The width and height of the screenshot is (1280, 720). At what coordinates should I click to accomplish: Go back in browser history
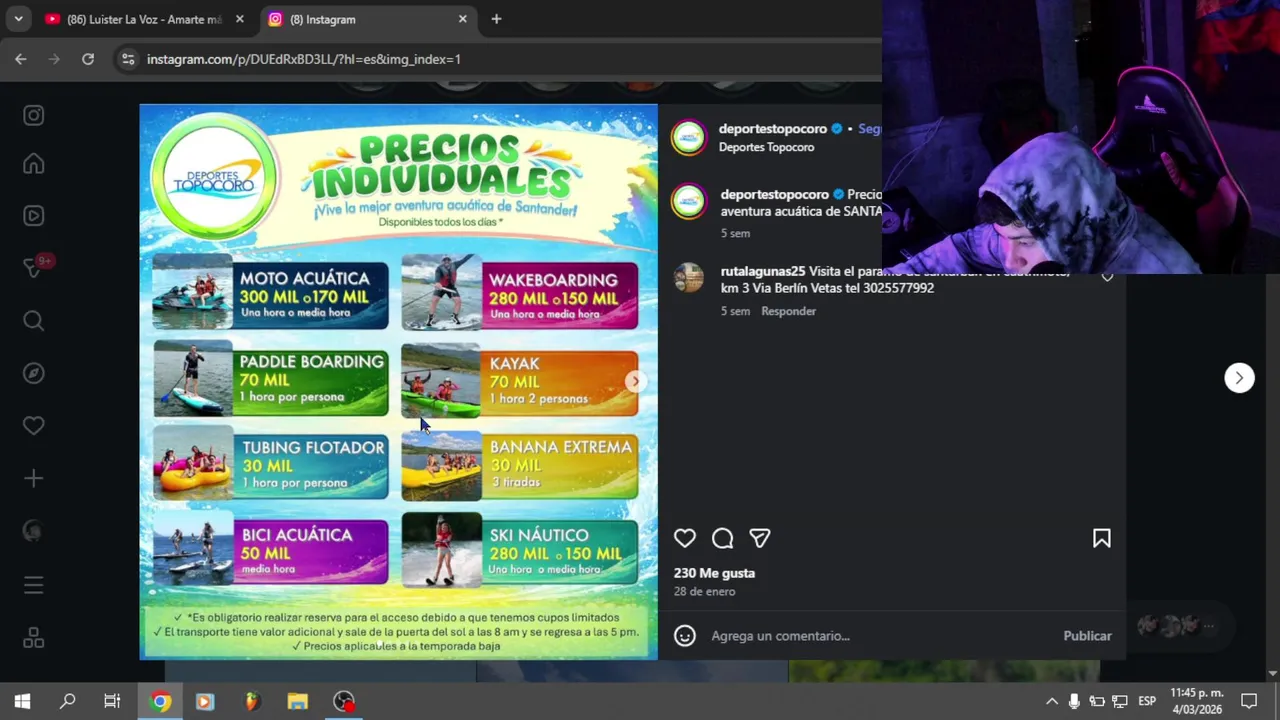(21, 59)
